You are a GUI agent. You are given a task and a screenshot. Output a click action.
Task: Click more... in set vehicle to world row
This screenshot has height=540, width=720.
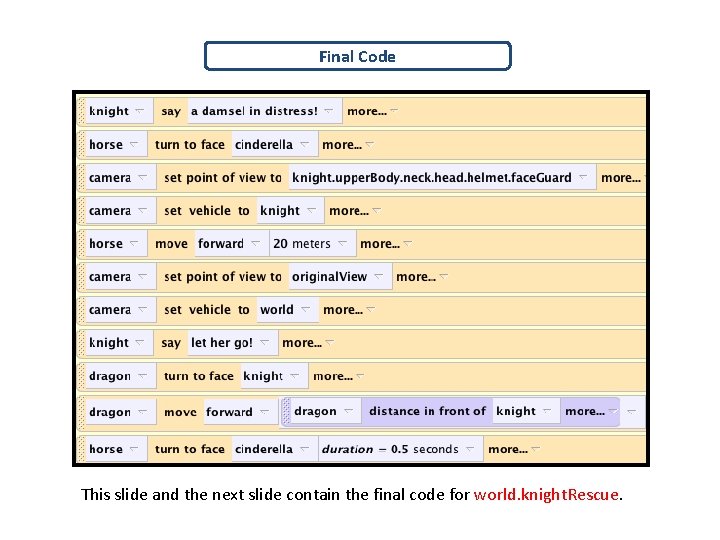coord(349,310)
